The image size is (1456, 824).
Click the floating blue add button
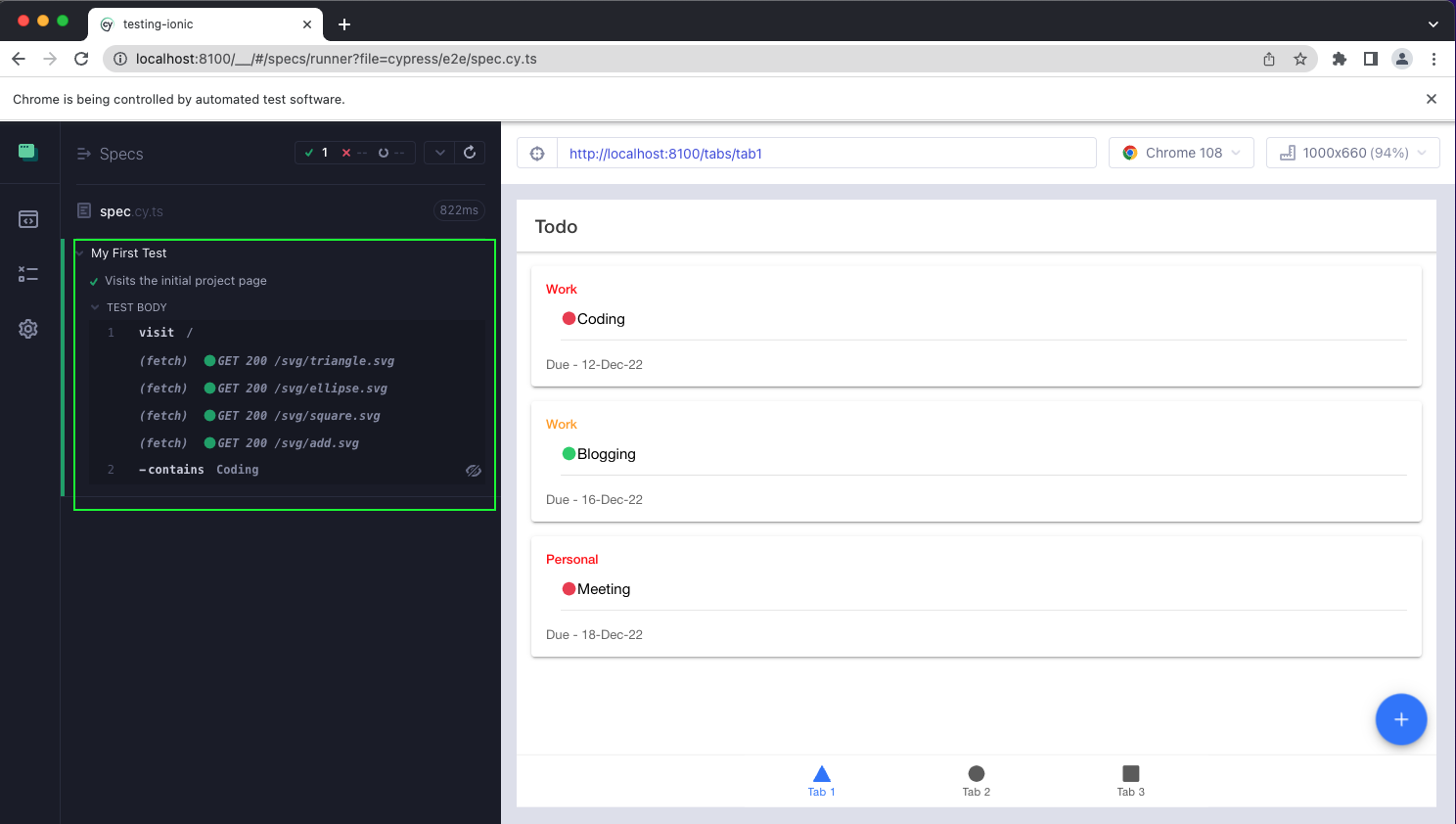pos(1401,719)
